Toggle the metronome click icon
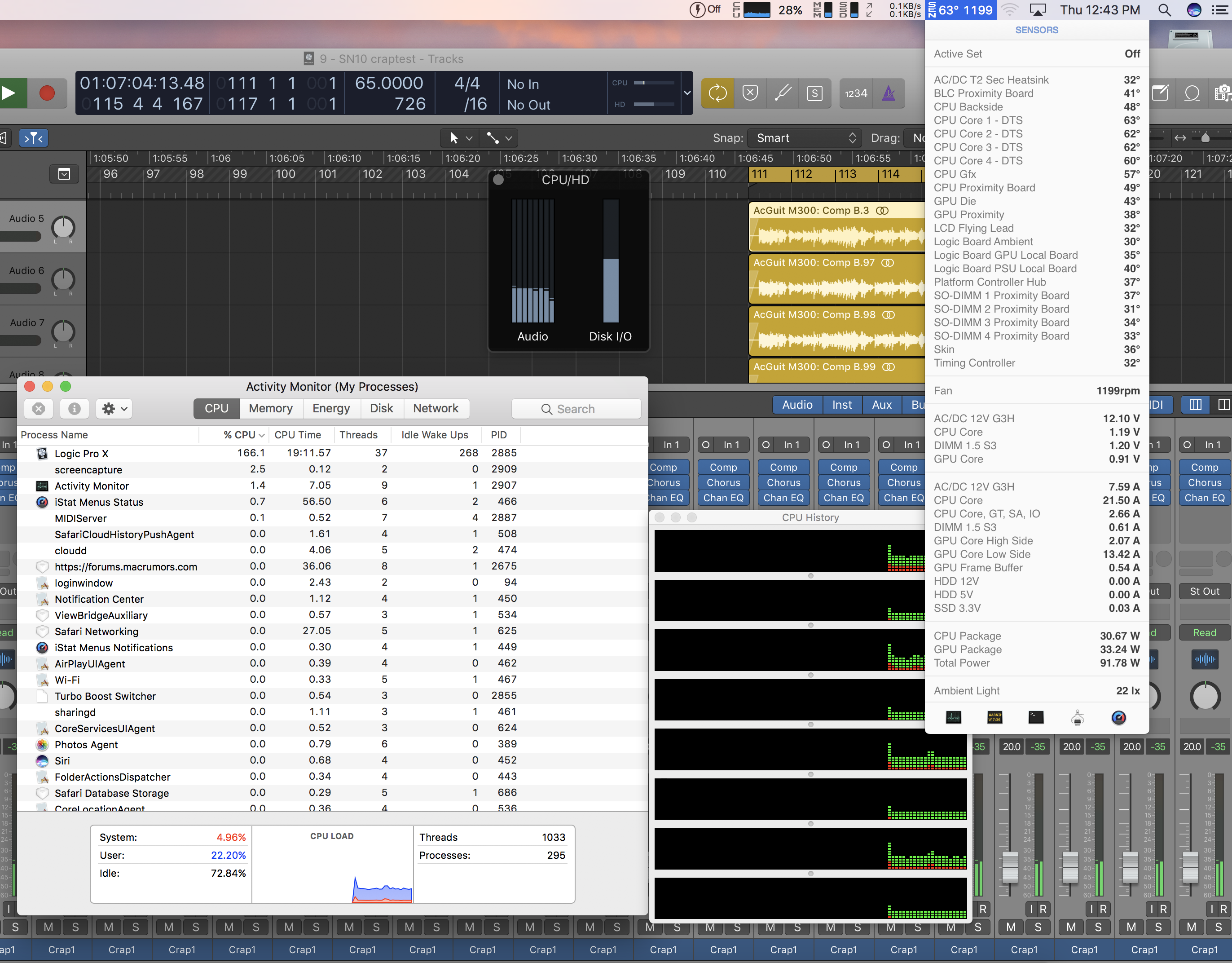 pyautogui.click(x=889, y=93)
